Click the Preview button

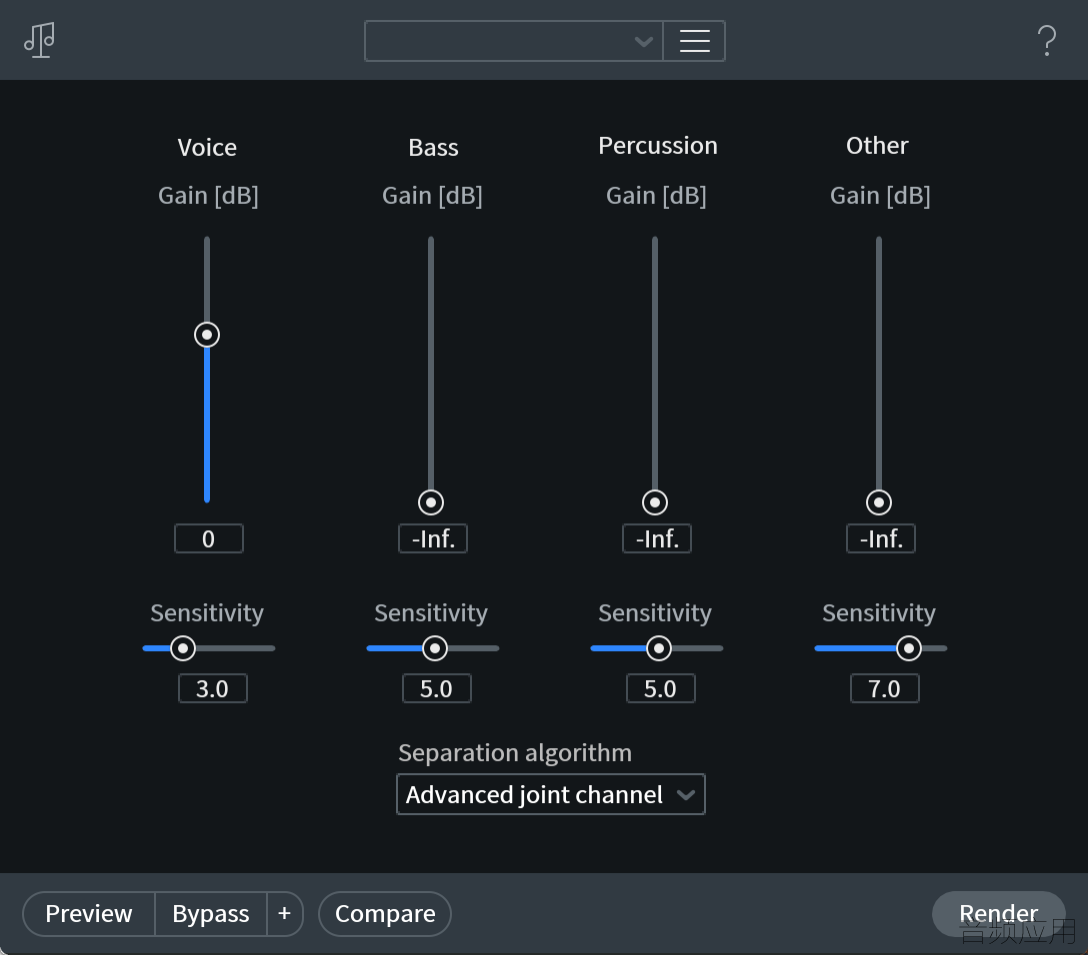click(x=89, y=913)
